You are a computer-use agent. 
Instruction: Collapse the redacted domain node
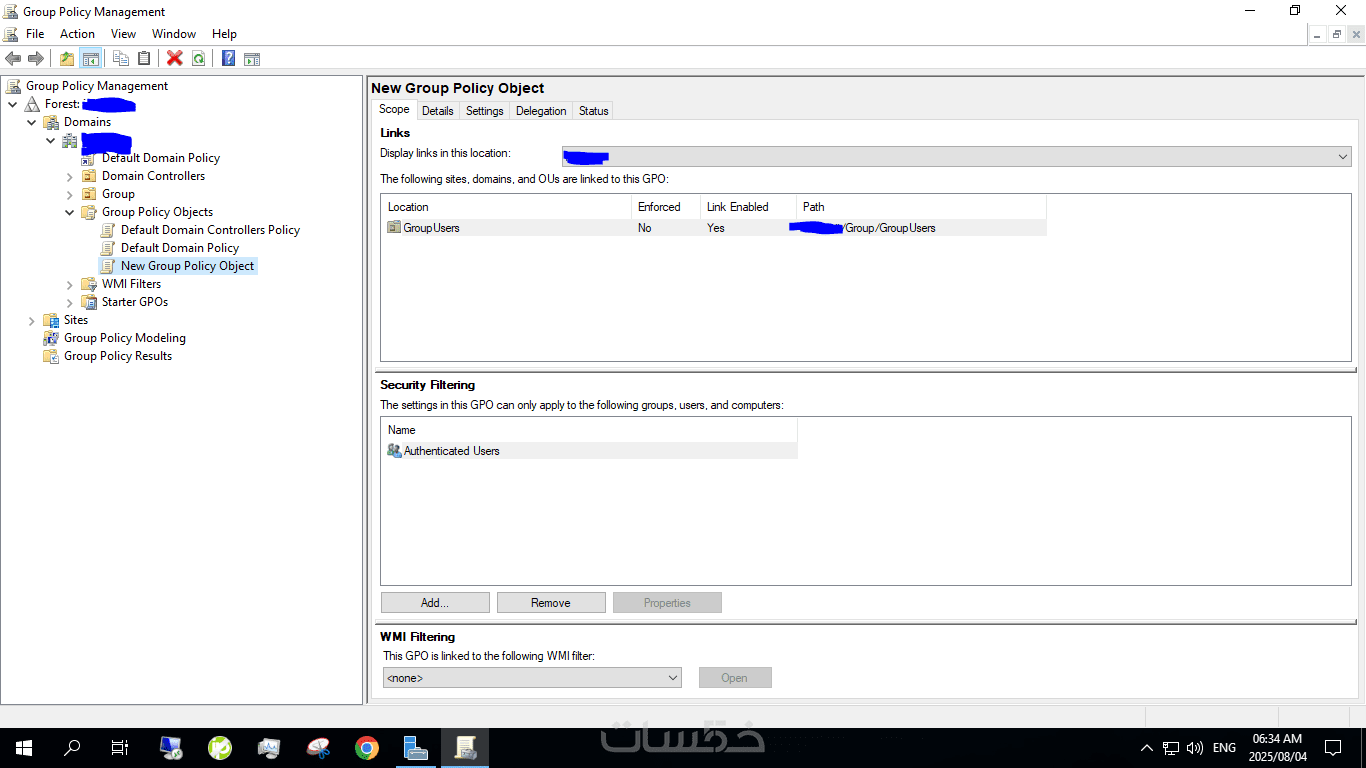(x=50, y=140)
